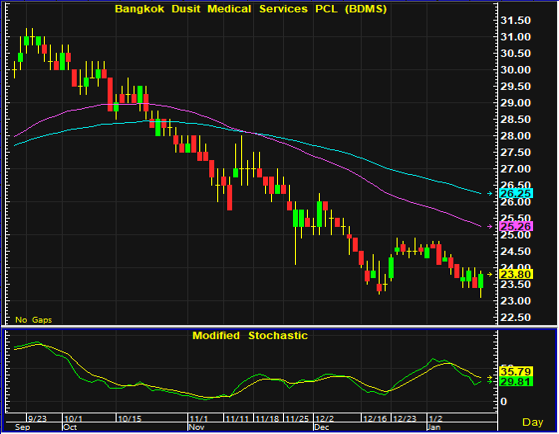Click the Sep month label
The height and width of the screenshot is (434, 559).
tap(22, 427)
